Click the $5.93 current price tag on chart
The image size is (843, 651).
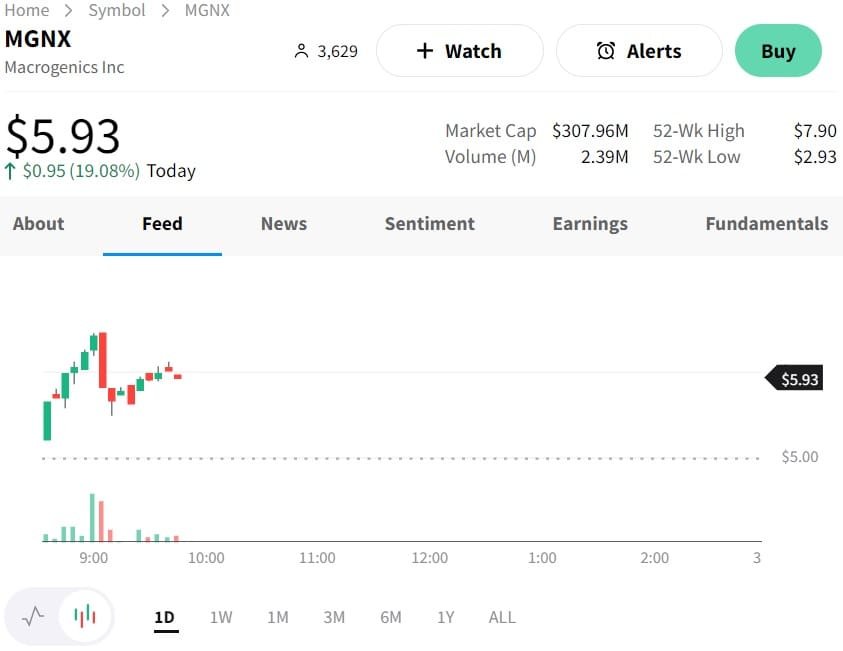[x=797, y=379]
